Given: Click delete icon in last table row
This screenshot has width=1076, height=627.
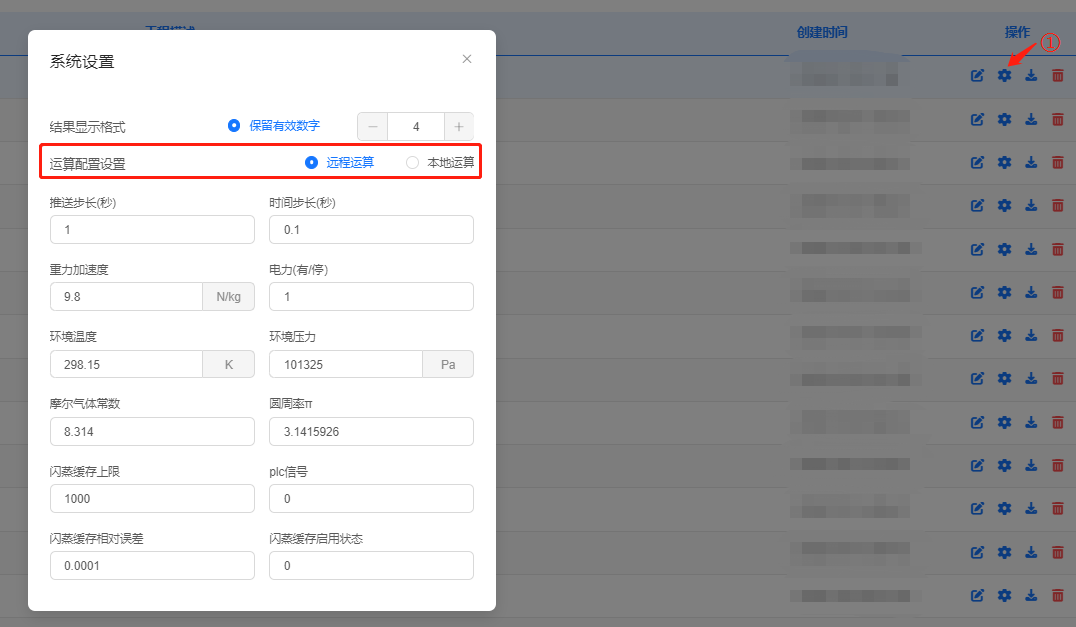Looking at the screenshot, I should (1058, 595).
